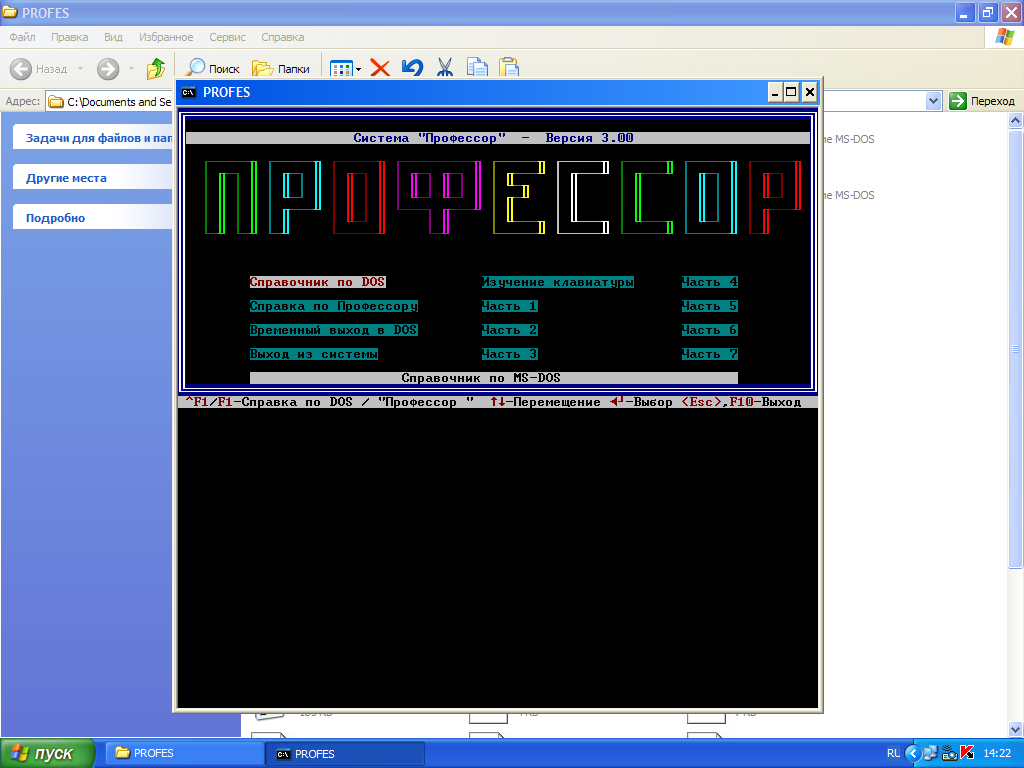Click the Explorer vertical scrollbar up arrow
Screen dimensions: 1024x768
tap(1015, 120)
